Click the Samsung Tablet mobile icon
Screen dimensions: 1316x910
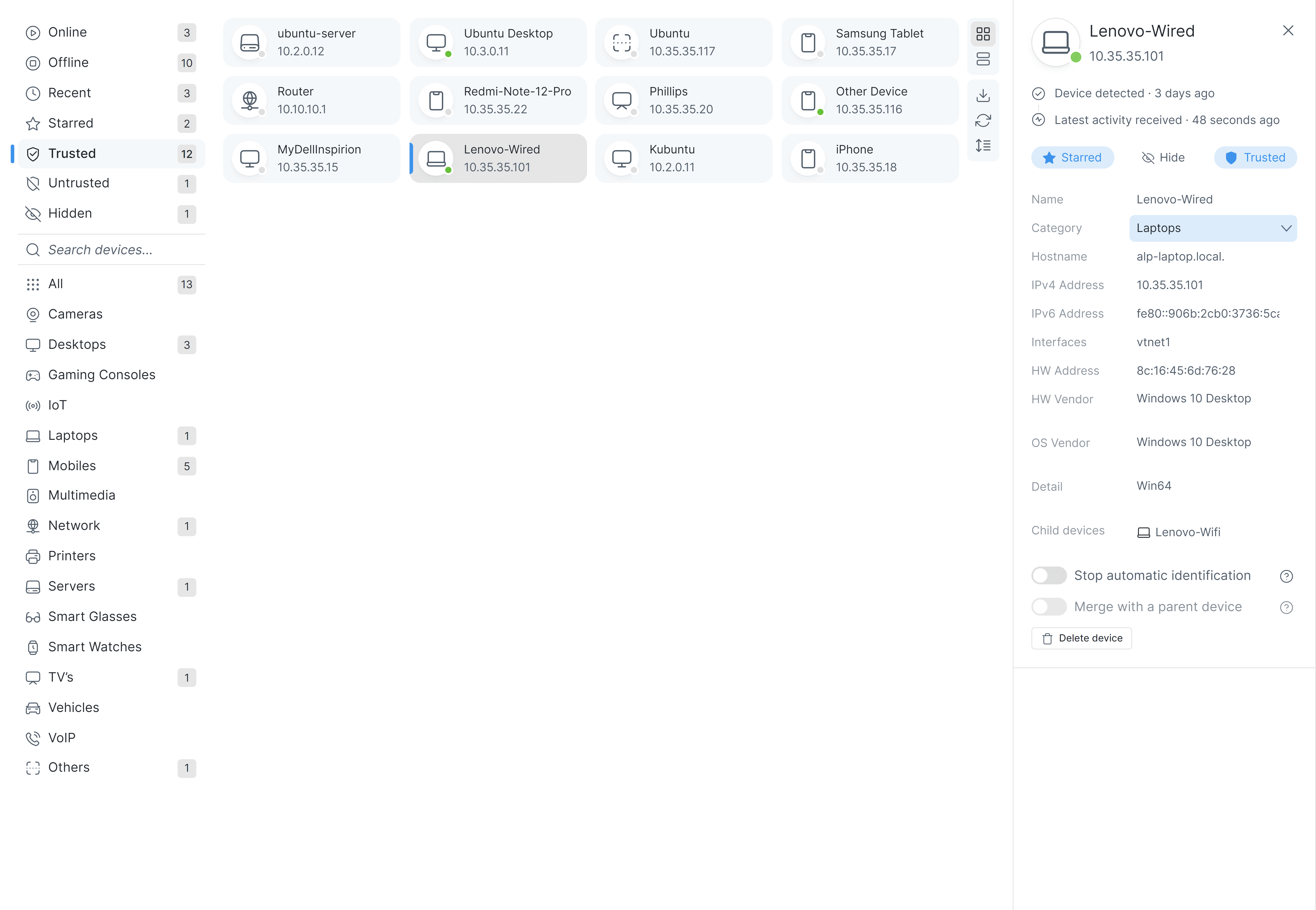[808, 43]
